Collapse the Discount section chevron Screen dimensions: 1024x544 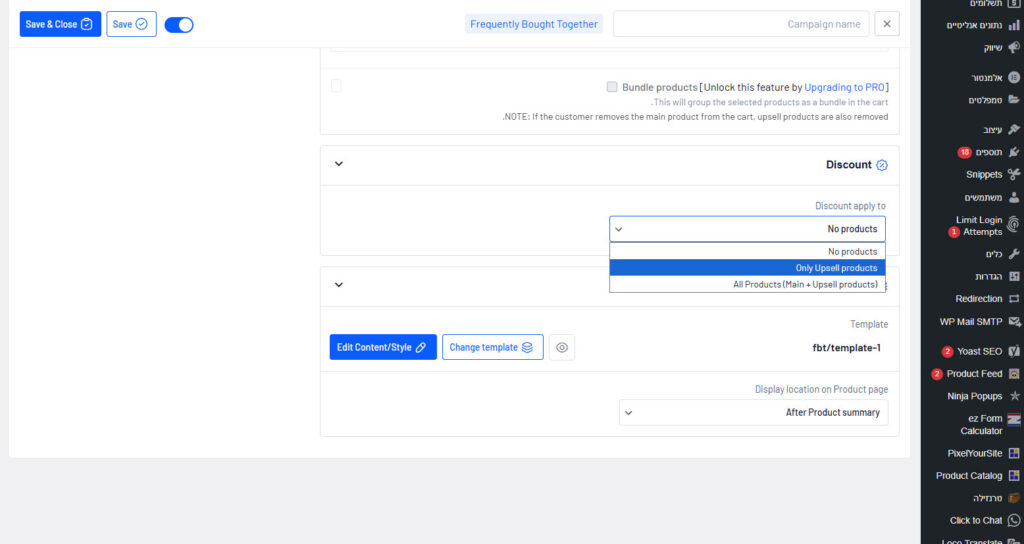pos(338,164)
